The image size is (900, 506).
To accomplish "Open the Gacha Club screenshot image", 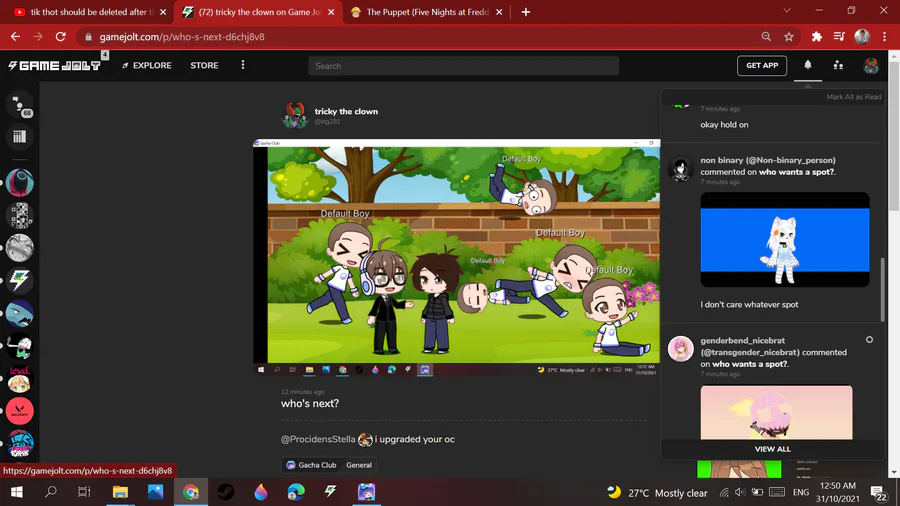I will point(456,258).
